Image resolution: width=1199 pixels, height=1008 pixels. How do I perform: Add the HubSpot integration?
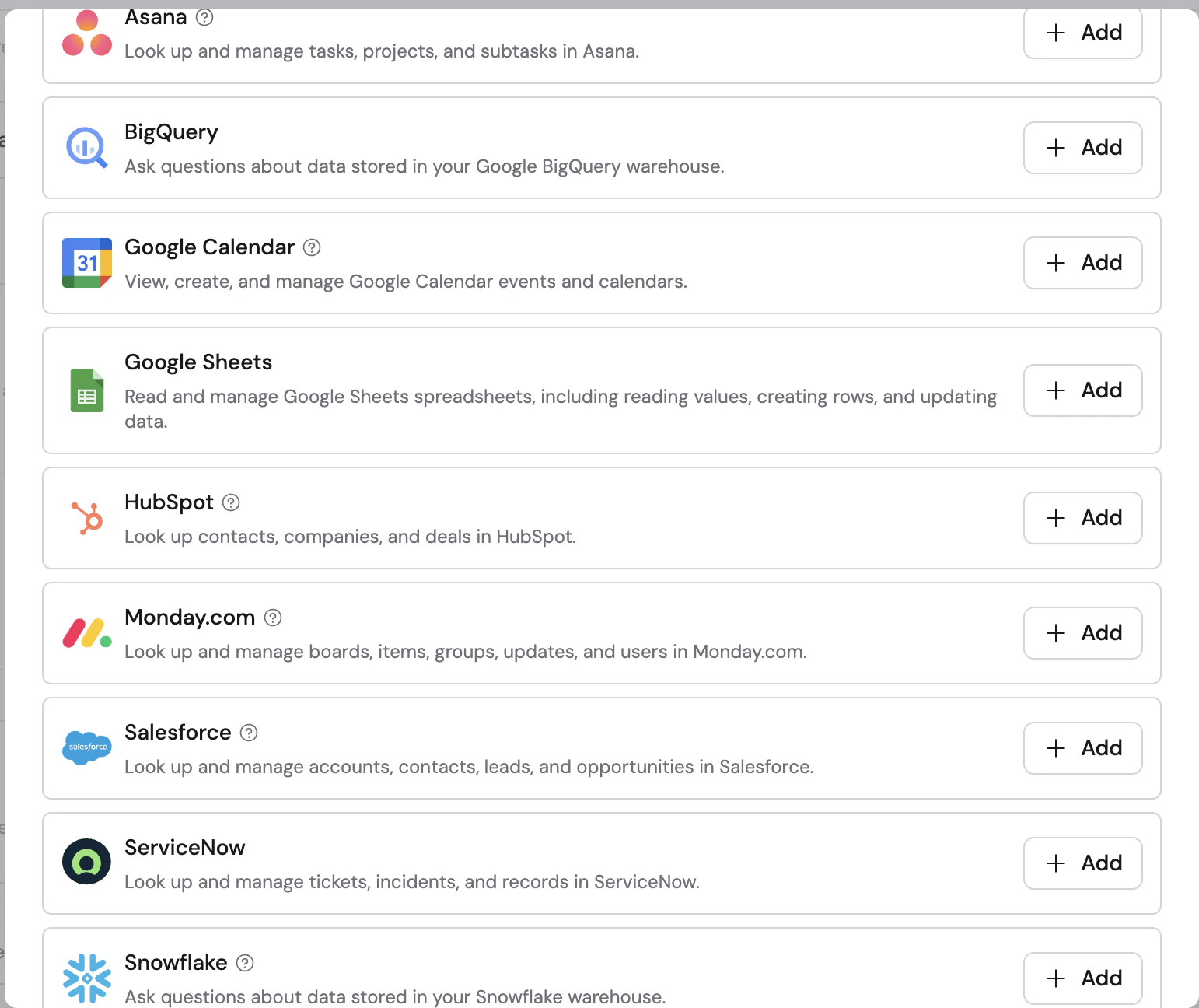coord(1083,518)
